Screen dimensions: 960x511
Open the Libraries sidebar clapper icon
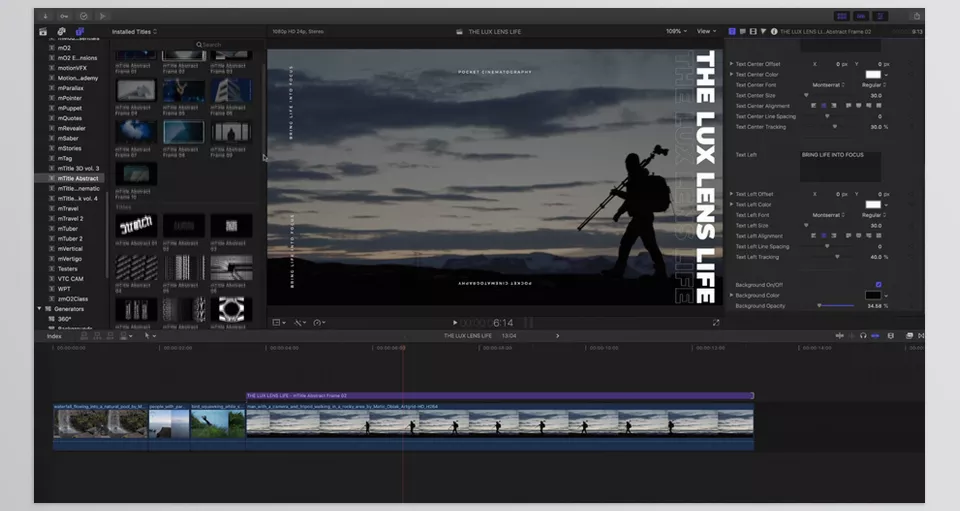tap(43, 31)
